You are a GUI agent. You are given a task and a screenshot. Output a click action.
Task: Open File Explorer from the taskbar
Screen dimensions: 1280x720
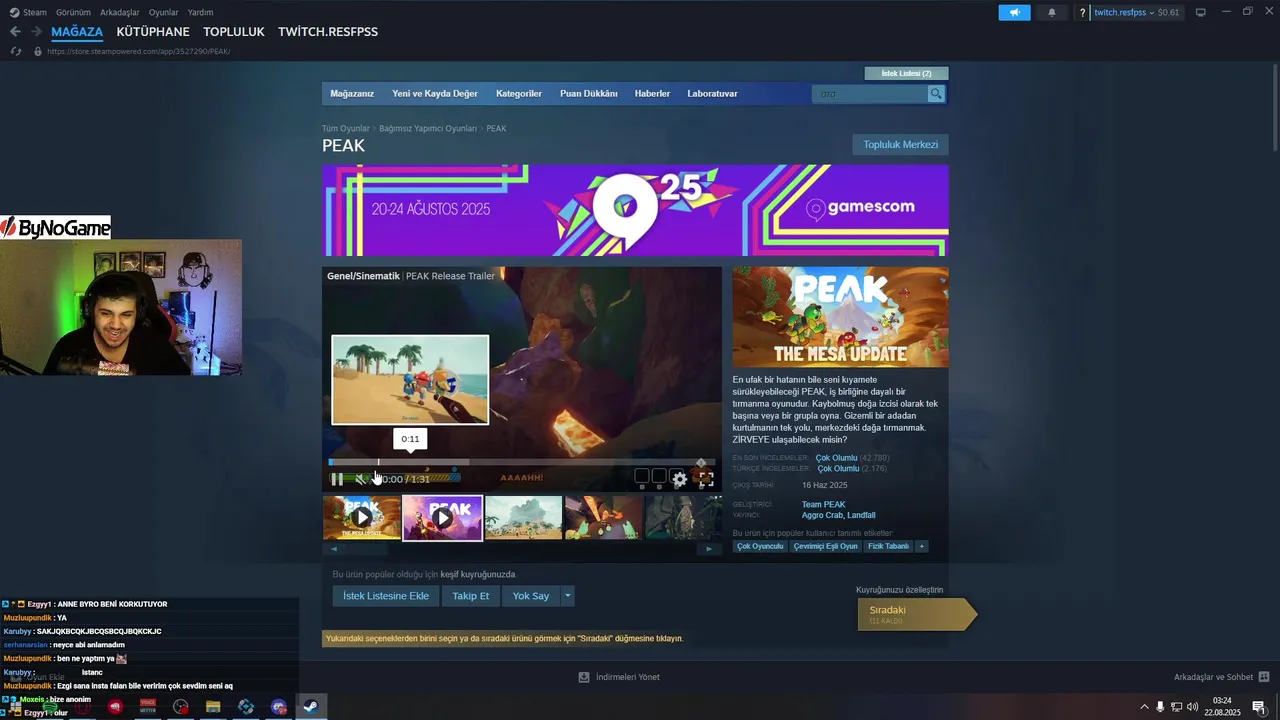coord(213,707)
